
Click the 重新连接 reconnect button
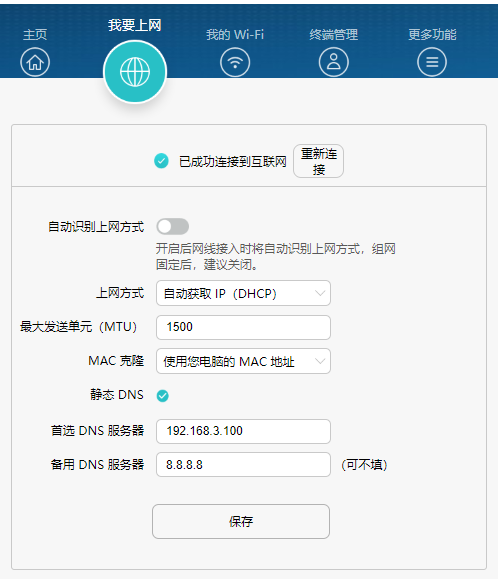(318, 161)
